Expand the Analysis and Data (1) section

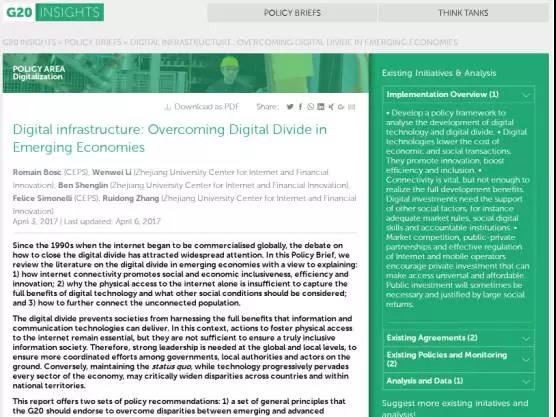tap(458, 381)
